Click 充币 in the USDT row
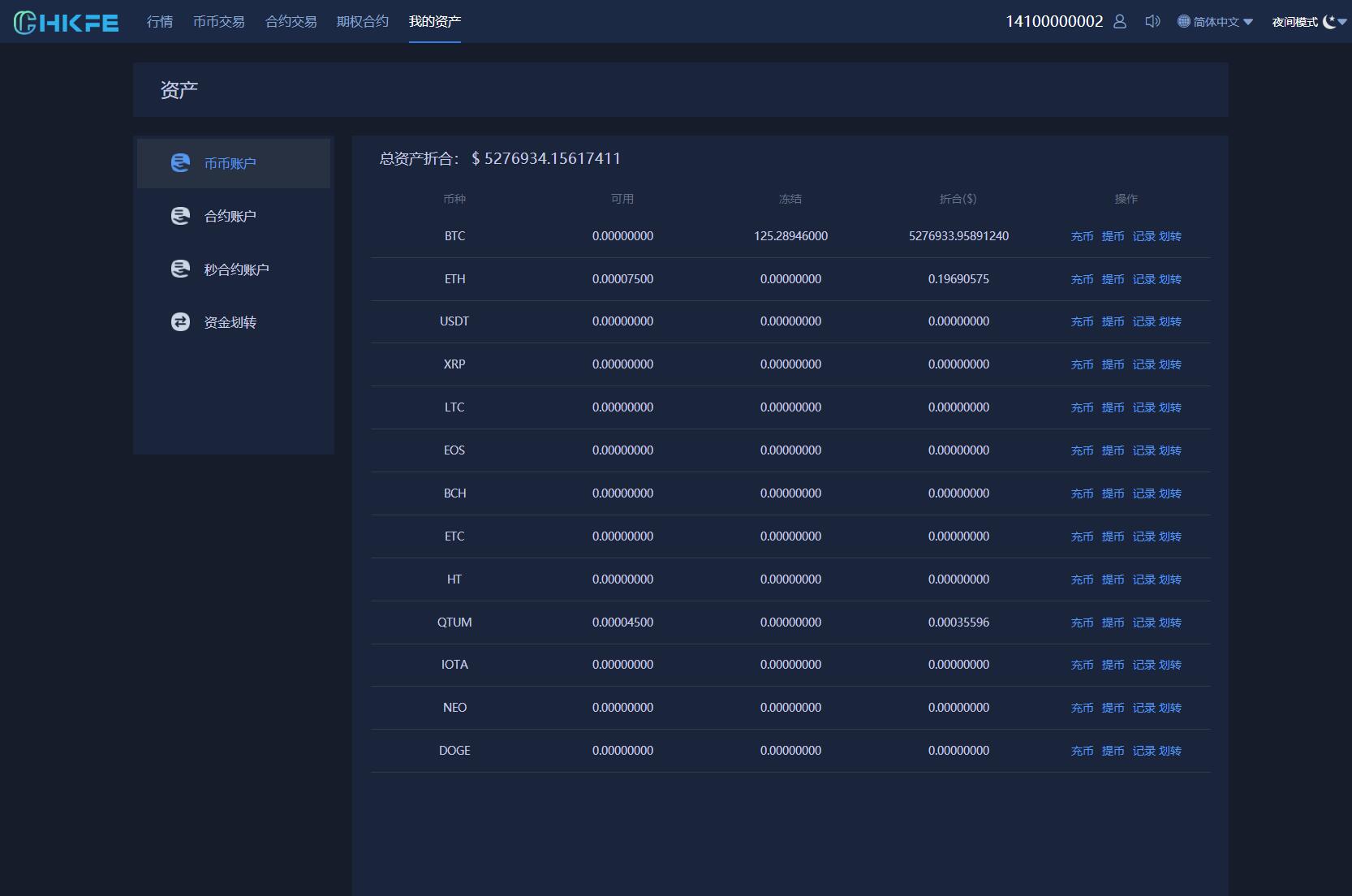1352x896 pixels. [x=1082, y=321]
